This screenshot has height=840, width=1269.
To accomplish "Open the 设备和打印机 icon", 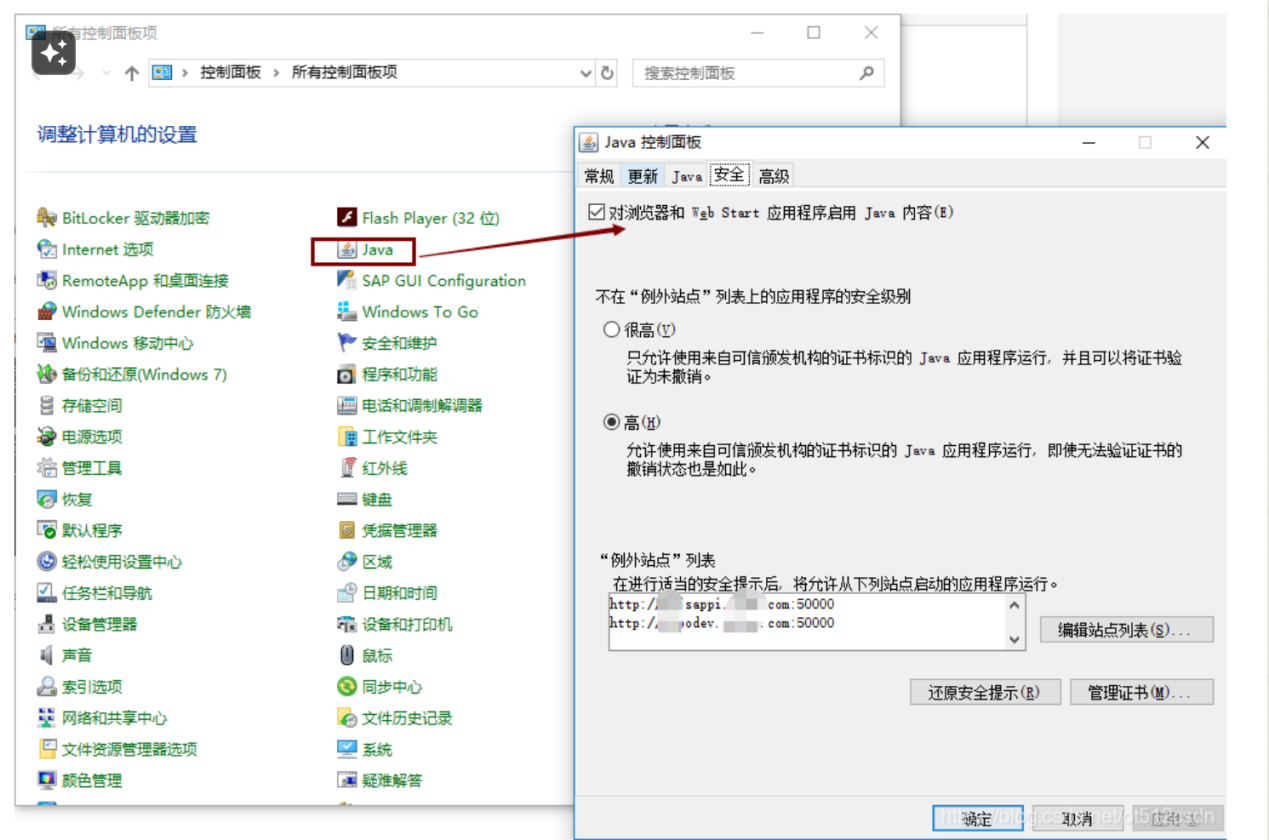I will coord(347,624).
